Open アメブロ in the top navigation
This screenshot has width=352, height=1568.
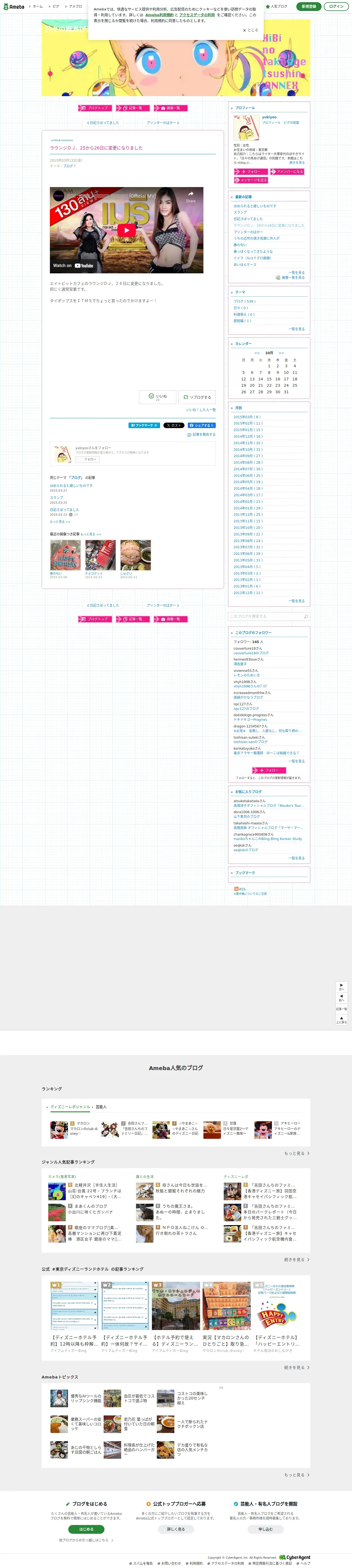coord(75,7)
